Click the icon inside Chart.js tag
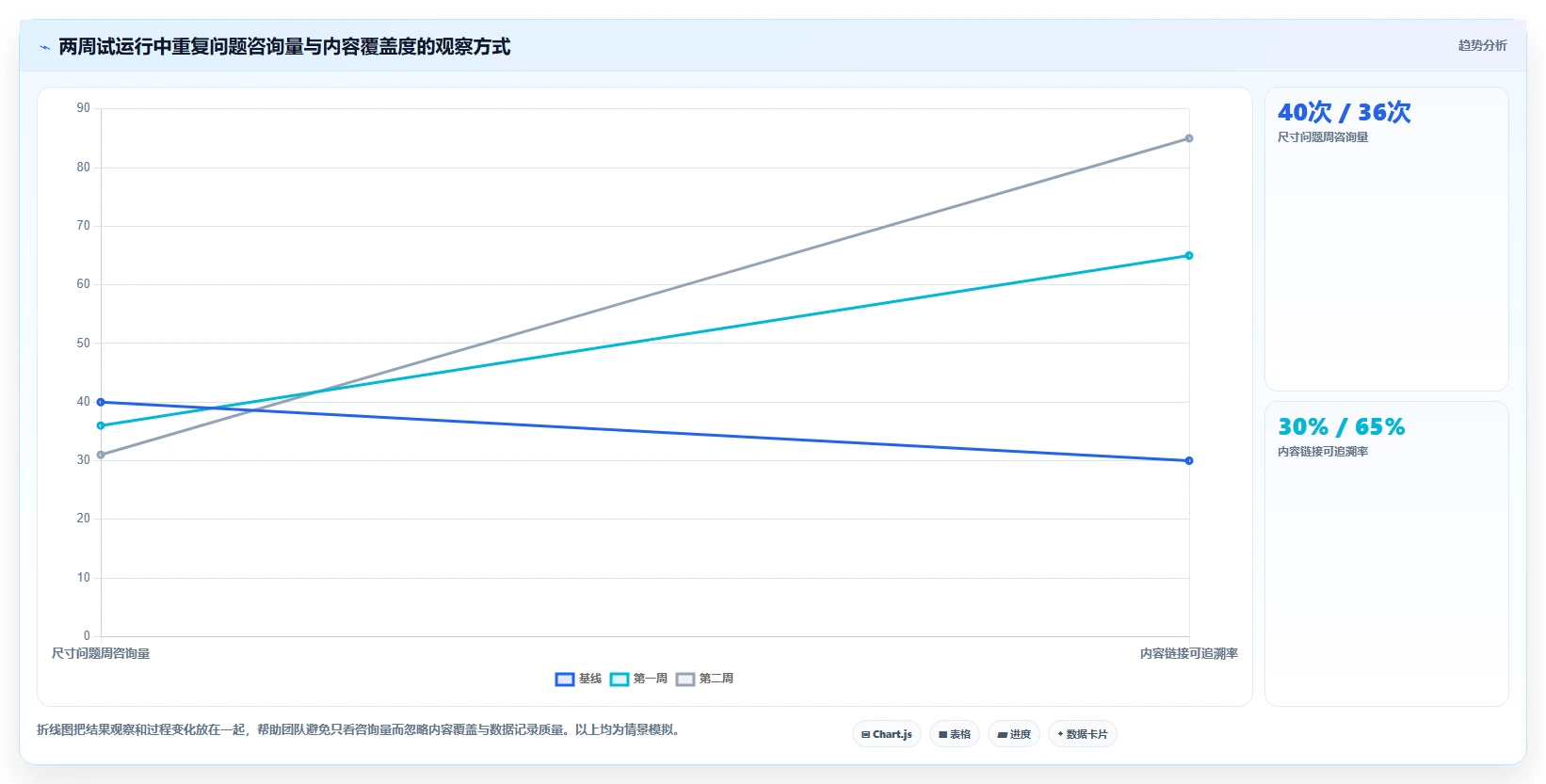Image resolution: width=1546 pixels, height=784 pixels. click(x=865, y=735)
